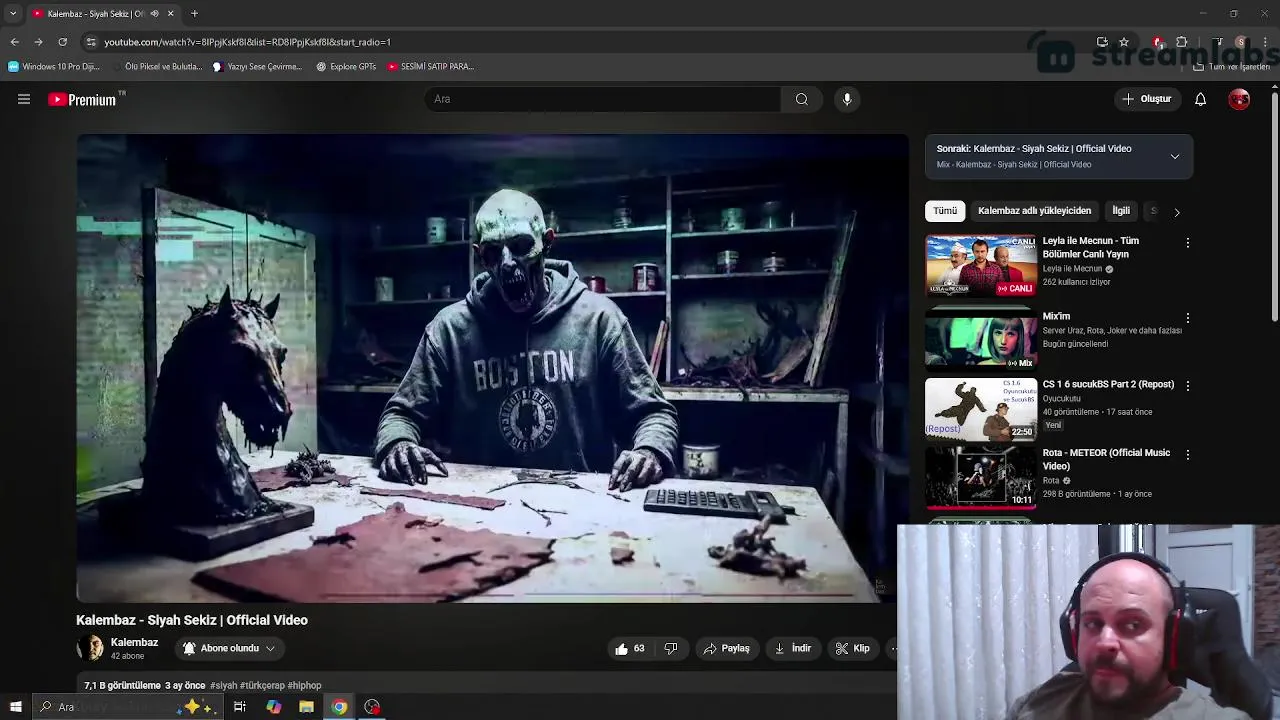The image size is (1280, 720).
Task: Click the Klip clip button
Action: pyautogui.click(x=853, y=648)
